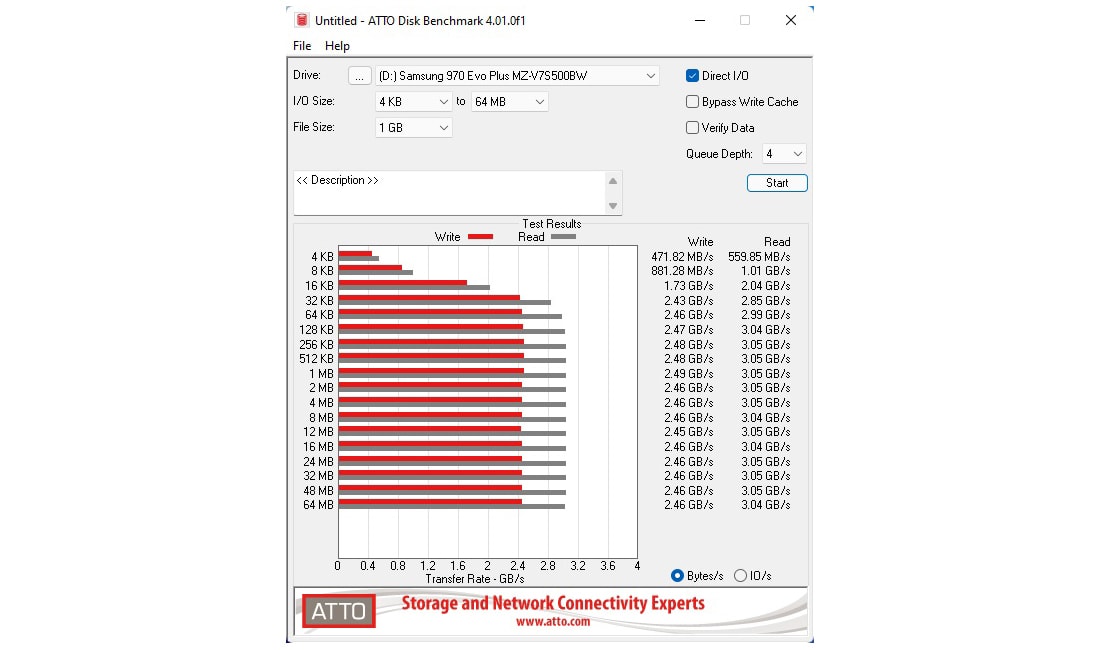1100x650 pixels.
Task: Click the 16 KB row label
Action: (x=319, y=286)
